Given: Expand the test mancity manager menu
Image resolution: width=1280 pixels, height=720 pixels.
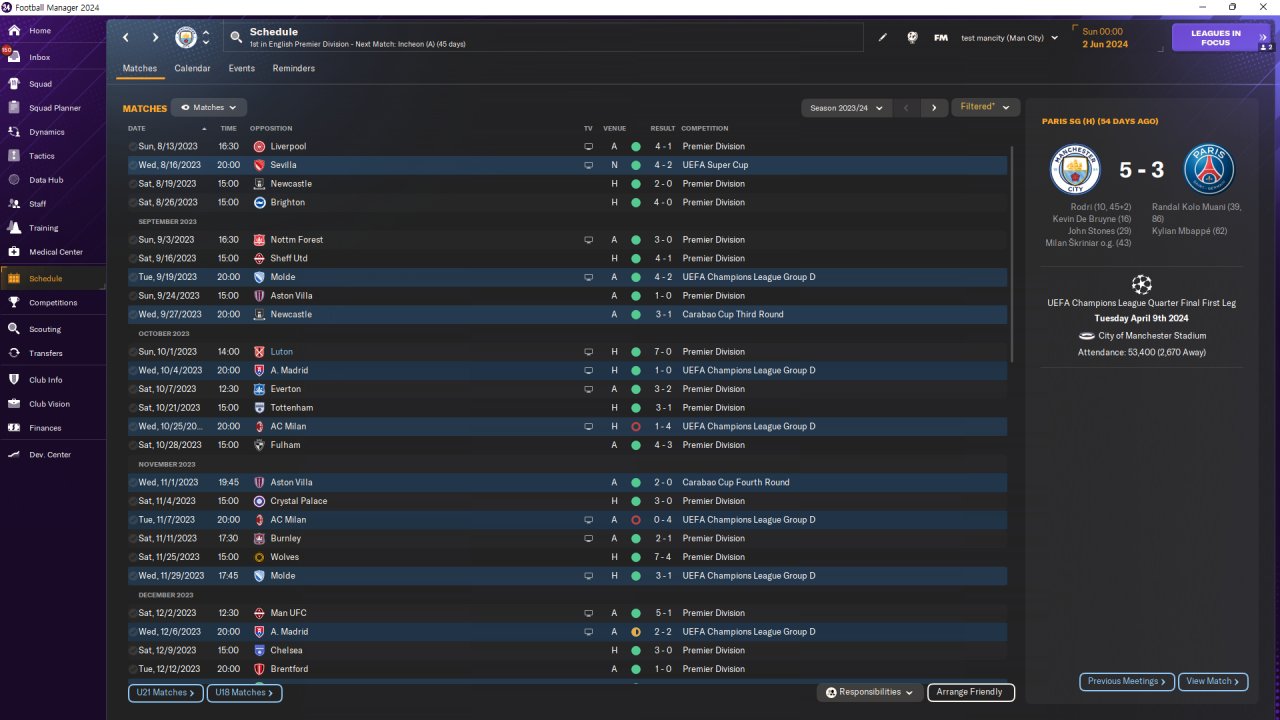Looking at the screenshot, I should 1009,38.
